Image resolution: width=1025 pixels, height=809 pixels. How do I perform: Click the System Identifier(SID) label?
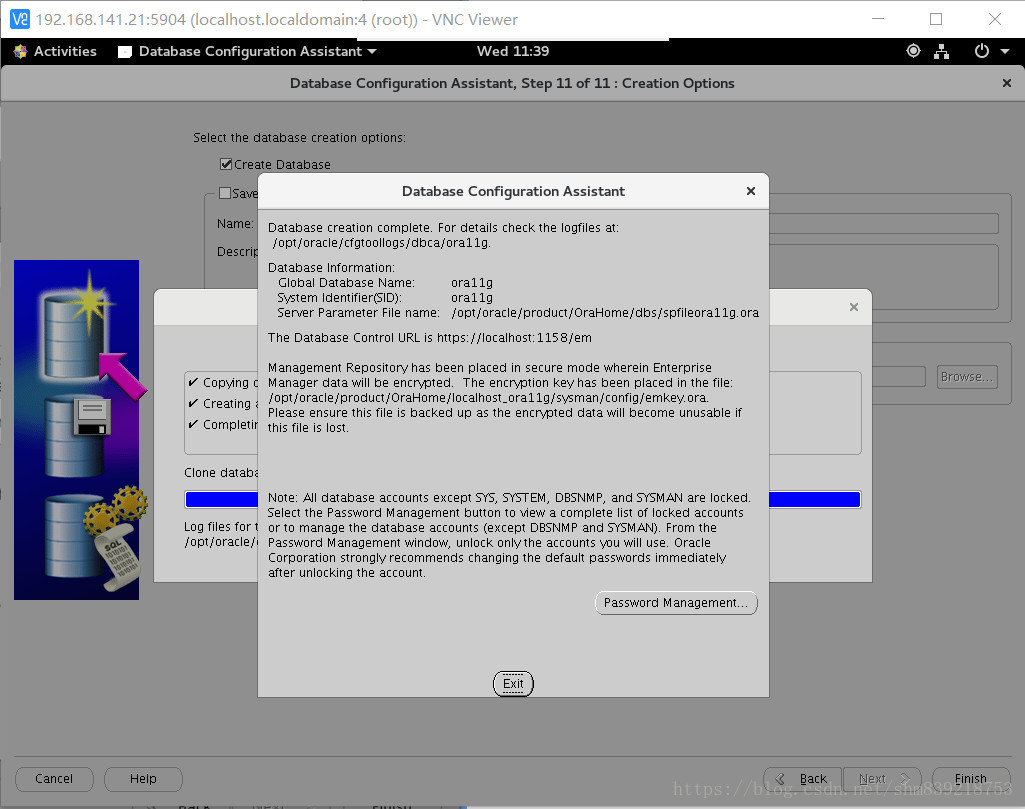coord(339,298)
